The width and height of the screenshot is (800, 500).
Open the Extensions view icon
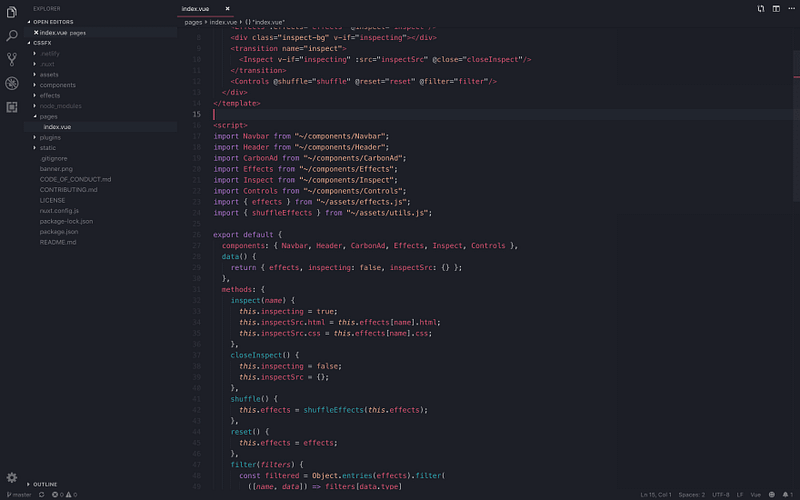click(12, 107)
